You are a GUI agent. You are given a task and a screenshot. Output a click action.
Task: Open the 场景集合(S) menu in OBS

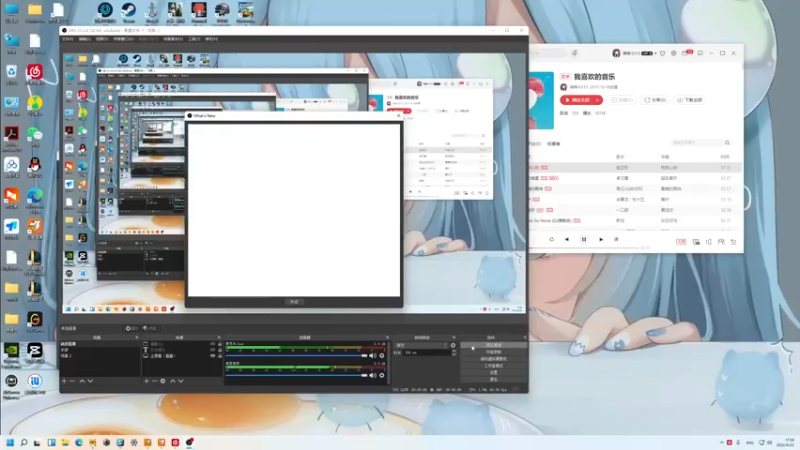(x=173, y=39)
